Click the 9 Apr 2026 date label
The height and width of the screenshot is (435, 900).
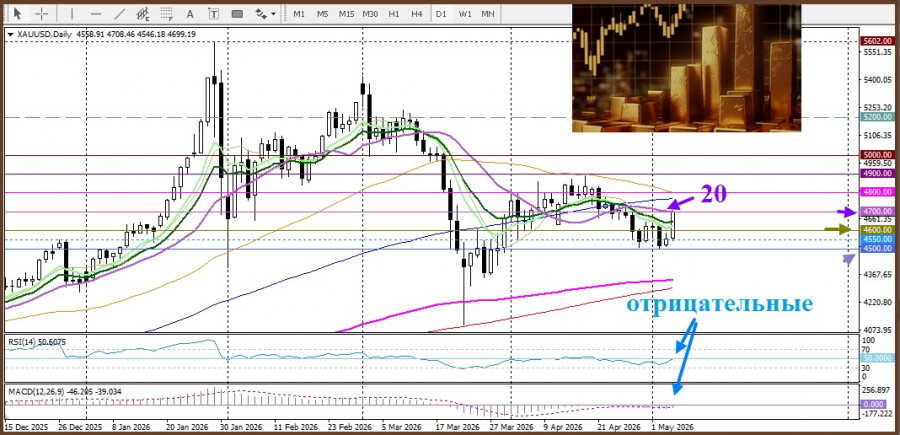562,428
